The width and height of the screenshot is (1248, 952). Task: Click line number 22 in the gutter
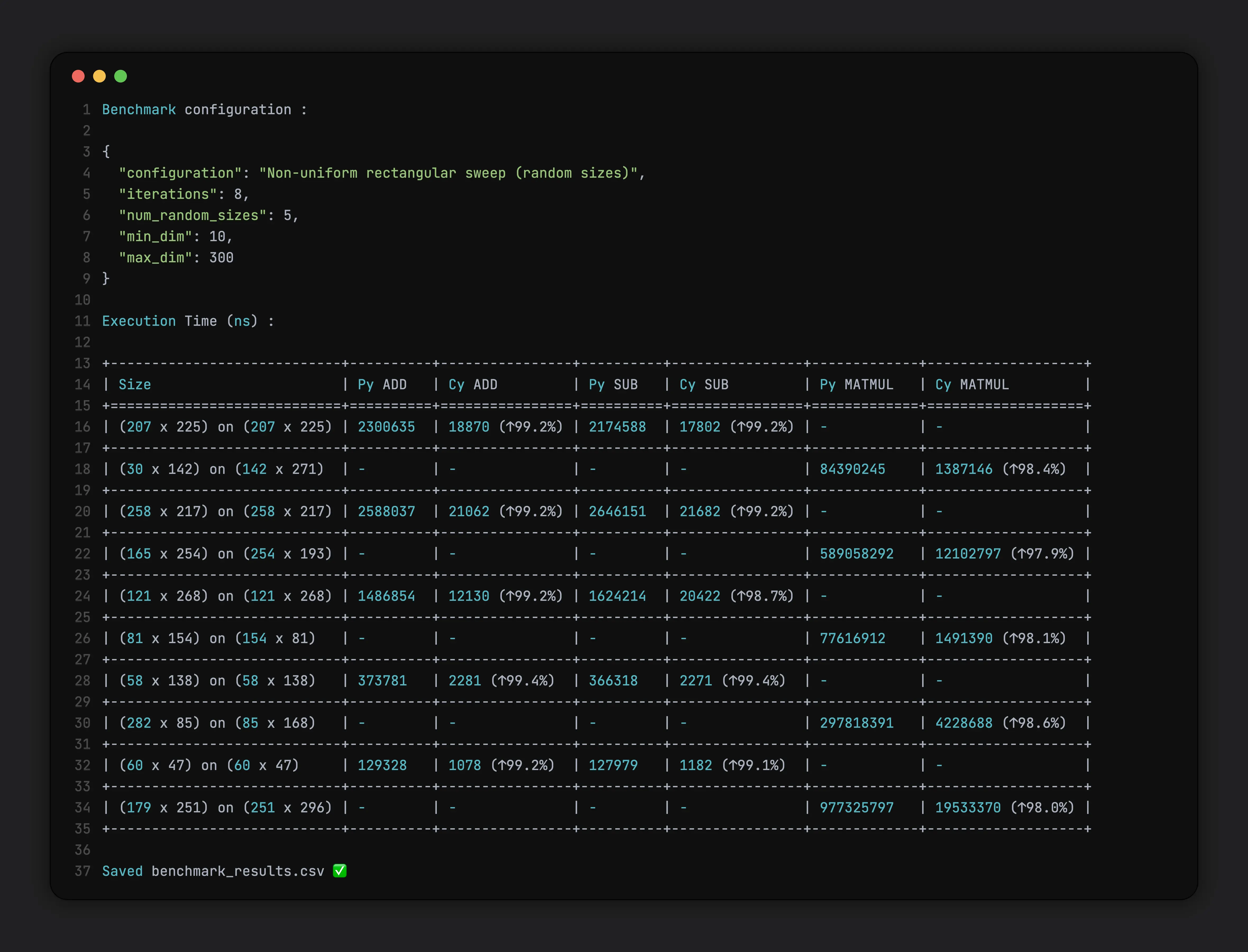click(x=83, y=554)
